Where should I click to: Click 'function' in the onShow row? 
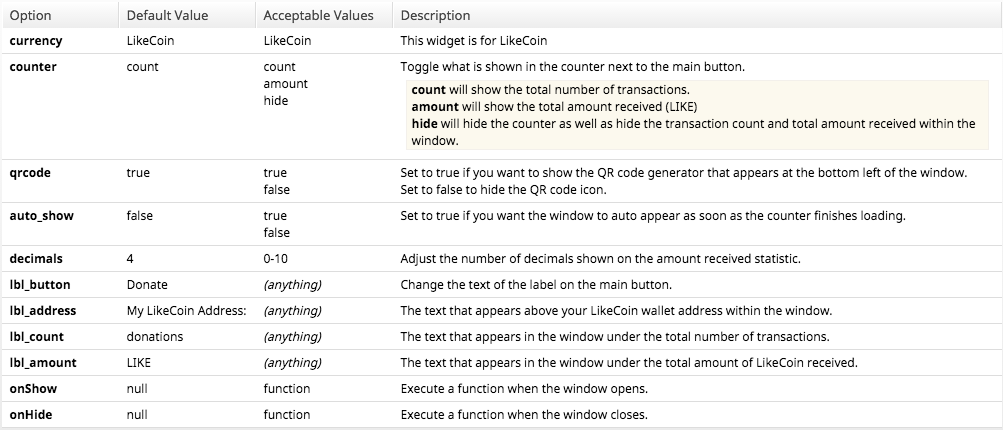coord(287,388)
